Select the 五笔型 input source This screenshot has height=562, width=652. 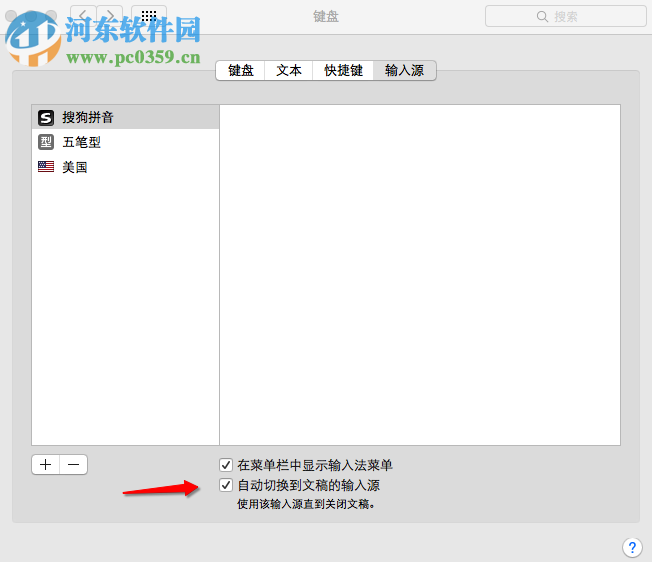pos(125,142)
